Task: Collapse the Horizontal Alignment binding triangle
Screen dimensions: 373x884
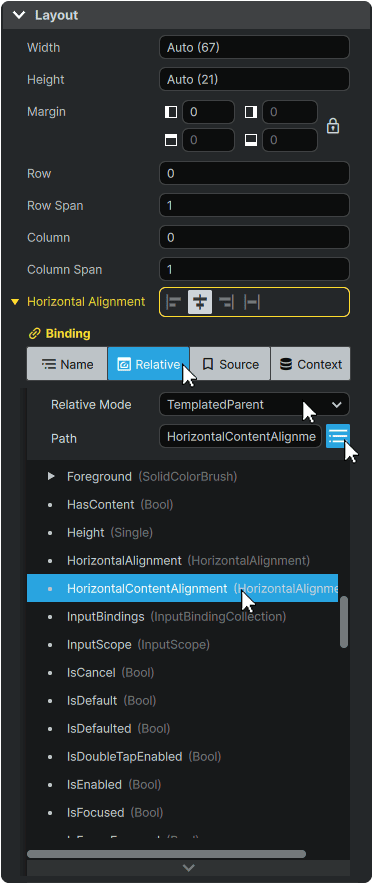Action: (16, 302)
